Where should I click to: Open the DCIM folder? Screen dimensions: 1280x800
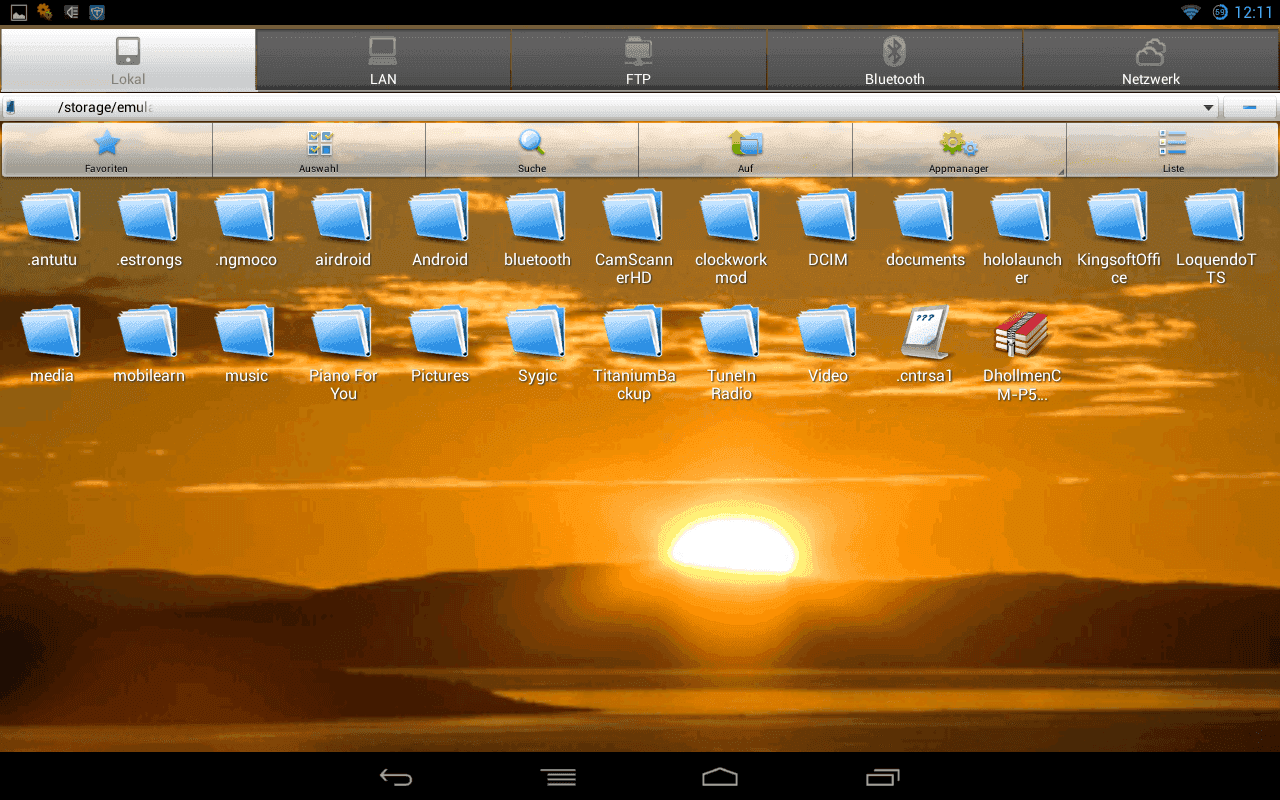coord(828,228)
